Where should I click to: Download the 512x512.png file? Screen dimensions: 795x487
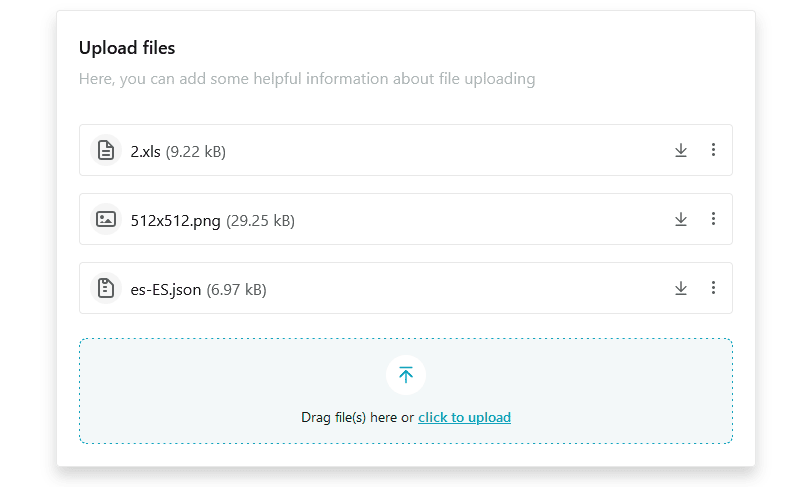point(680,219)
